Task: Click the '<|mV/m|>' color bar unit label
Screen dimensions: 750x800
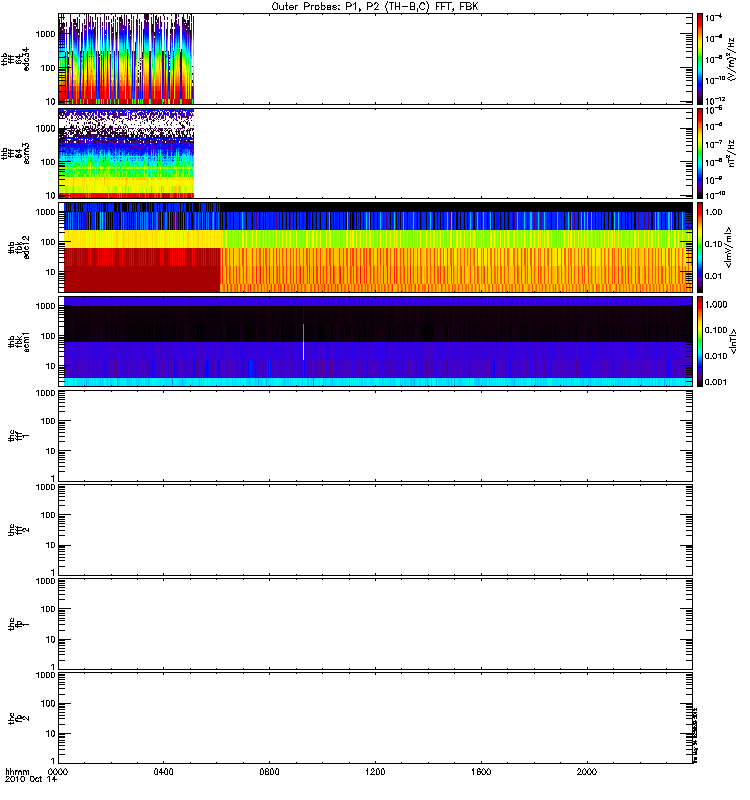Action: 729,247
